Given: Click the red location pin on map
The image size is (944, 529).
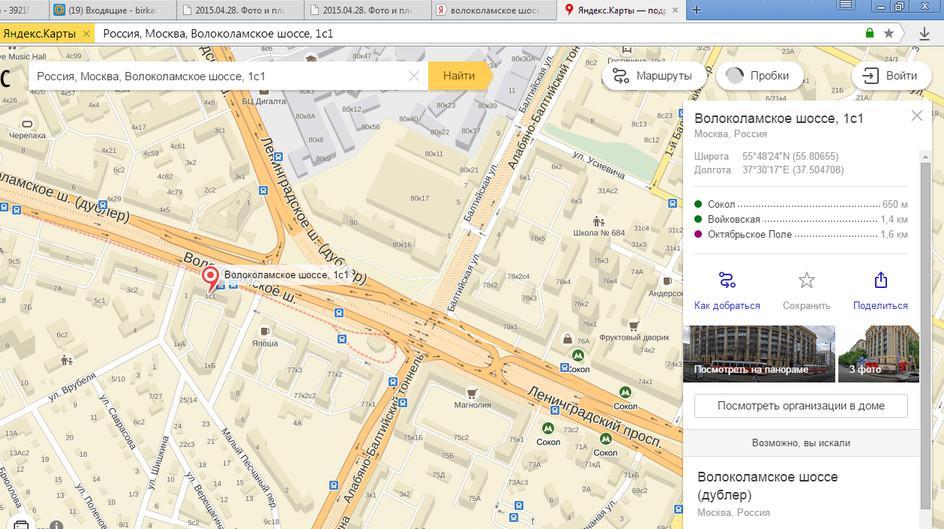Looking at the screenshot, I should coord(210,279).
